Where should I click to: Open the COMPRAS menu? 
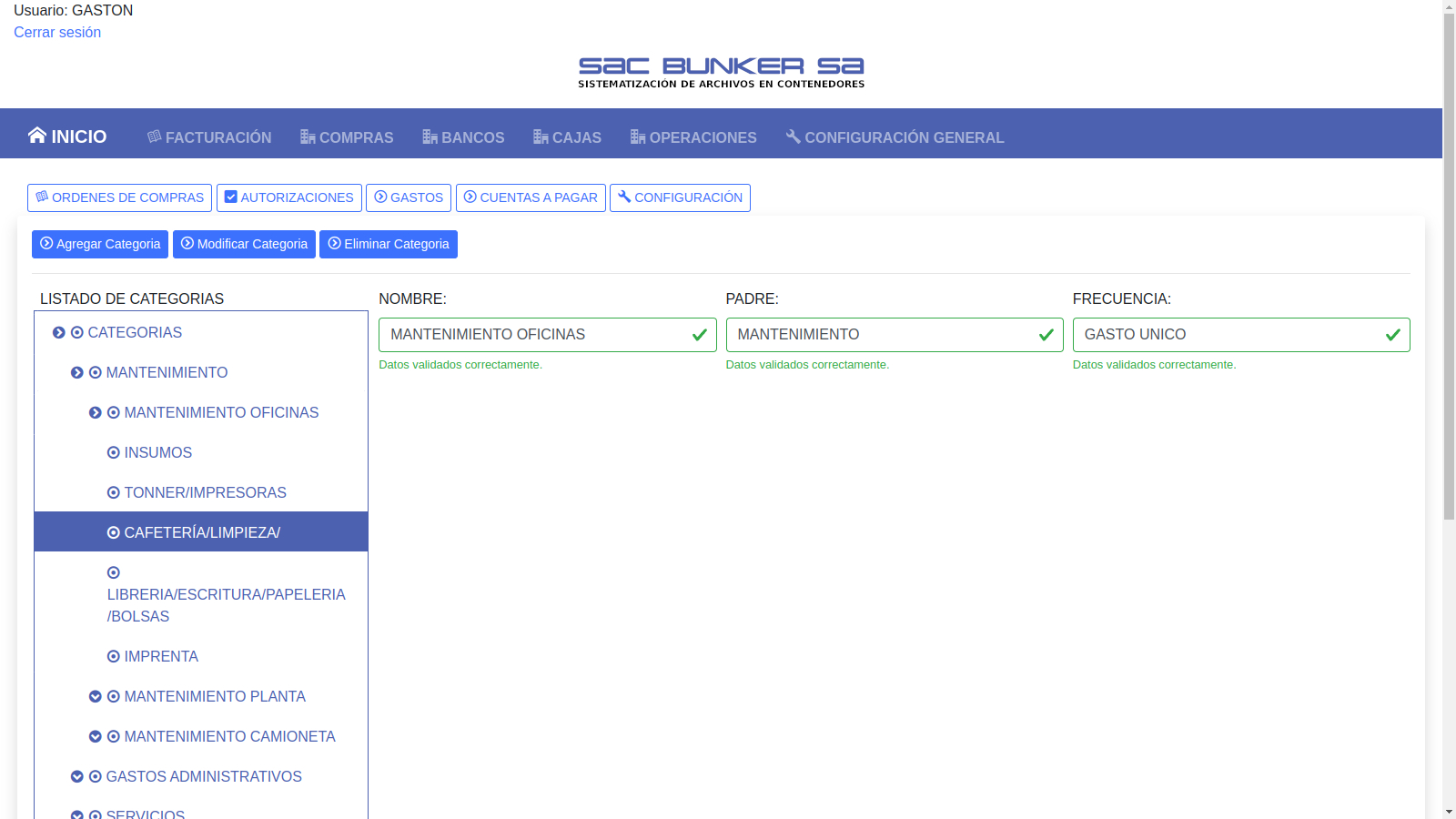[x=347, y=137]
